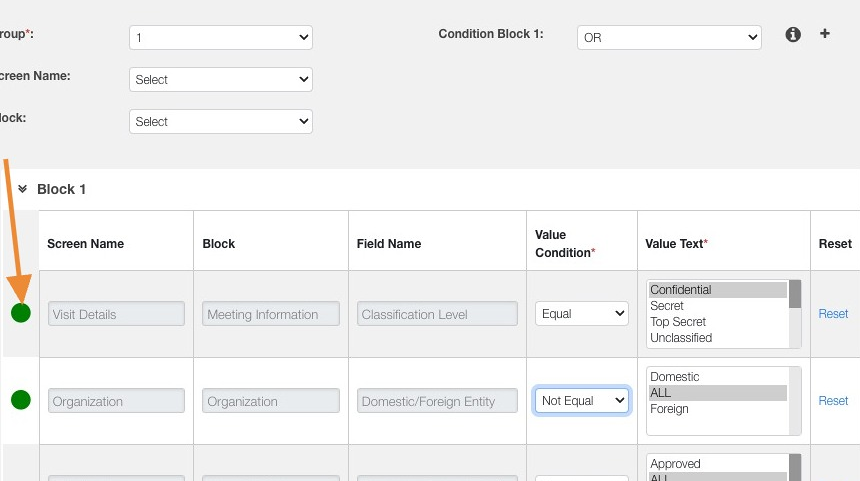Open the Screen Name Select dropdown
The width and height of the screenshot is (860, 481).
point(221,79)
